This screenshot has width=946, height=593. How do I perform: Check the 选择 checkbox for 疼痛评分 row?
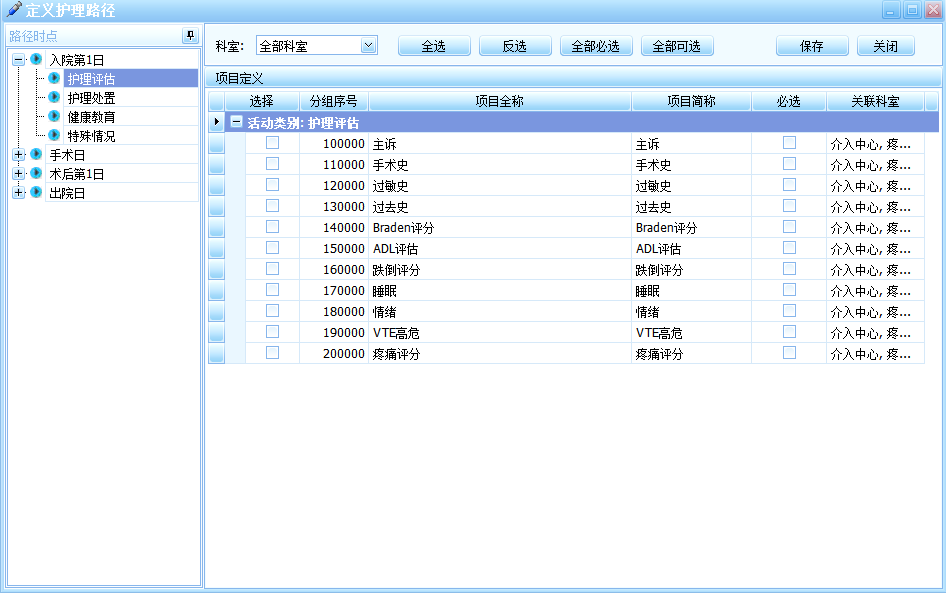pos(272,353)
